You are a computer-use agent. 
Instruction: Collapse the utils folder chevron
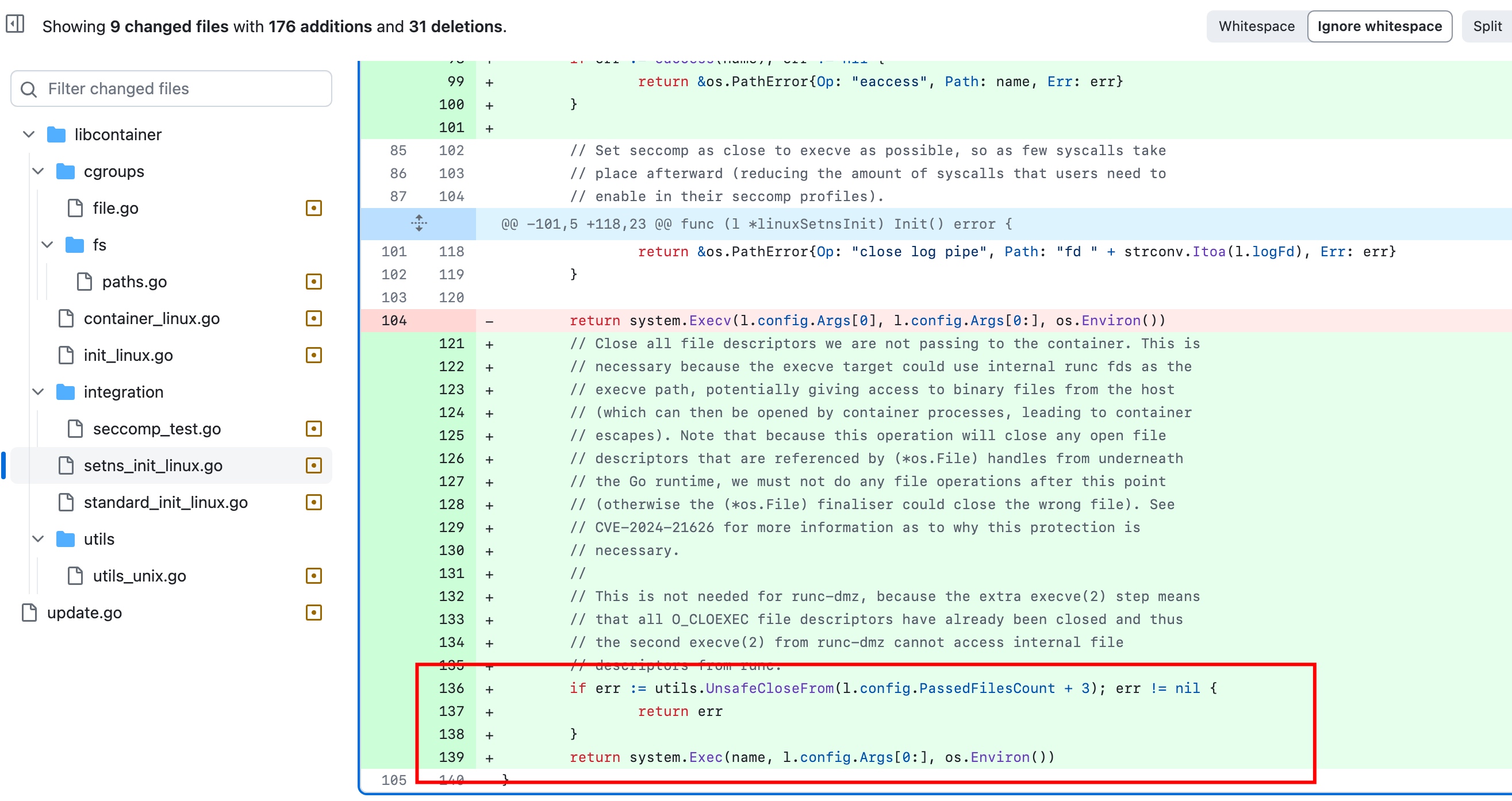click(38, 540)
